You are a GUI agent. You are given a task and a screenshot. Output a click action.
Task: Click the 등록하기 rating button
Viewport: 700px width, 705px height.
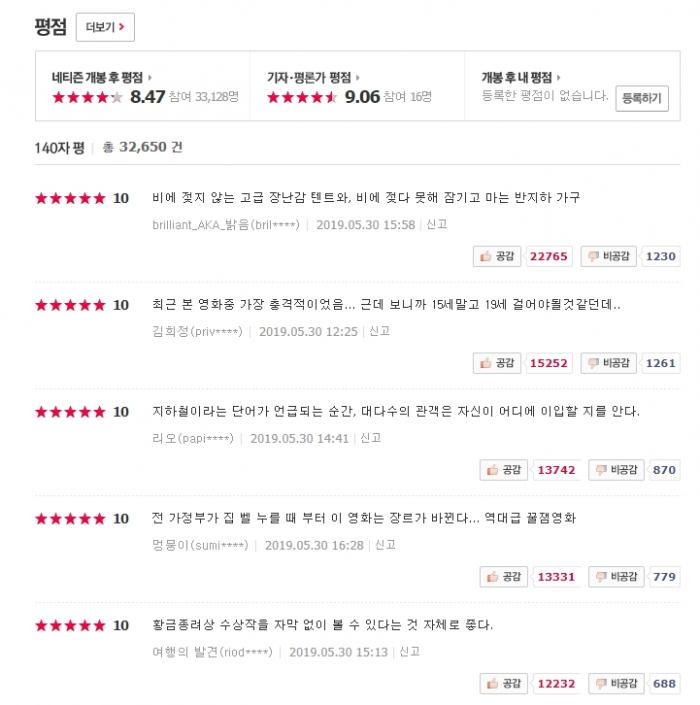tap(641, 98)
